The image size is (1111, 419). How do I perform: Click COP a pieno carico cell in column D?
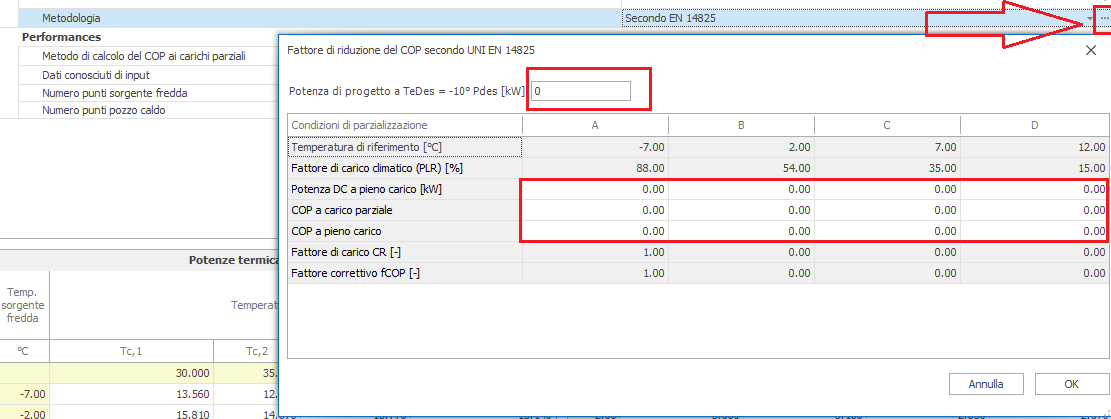coord(1034,231)
